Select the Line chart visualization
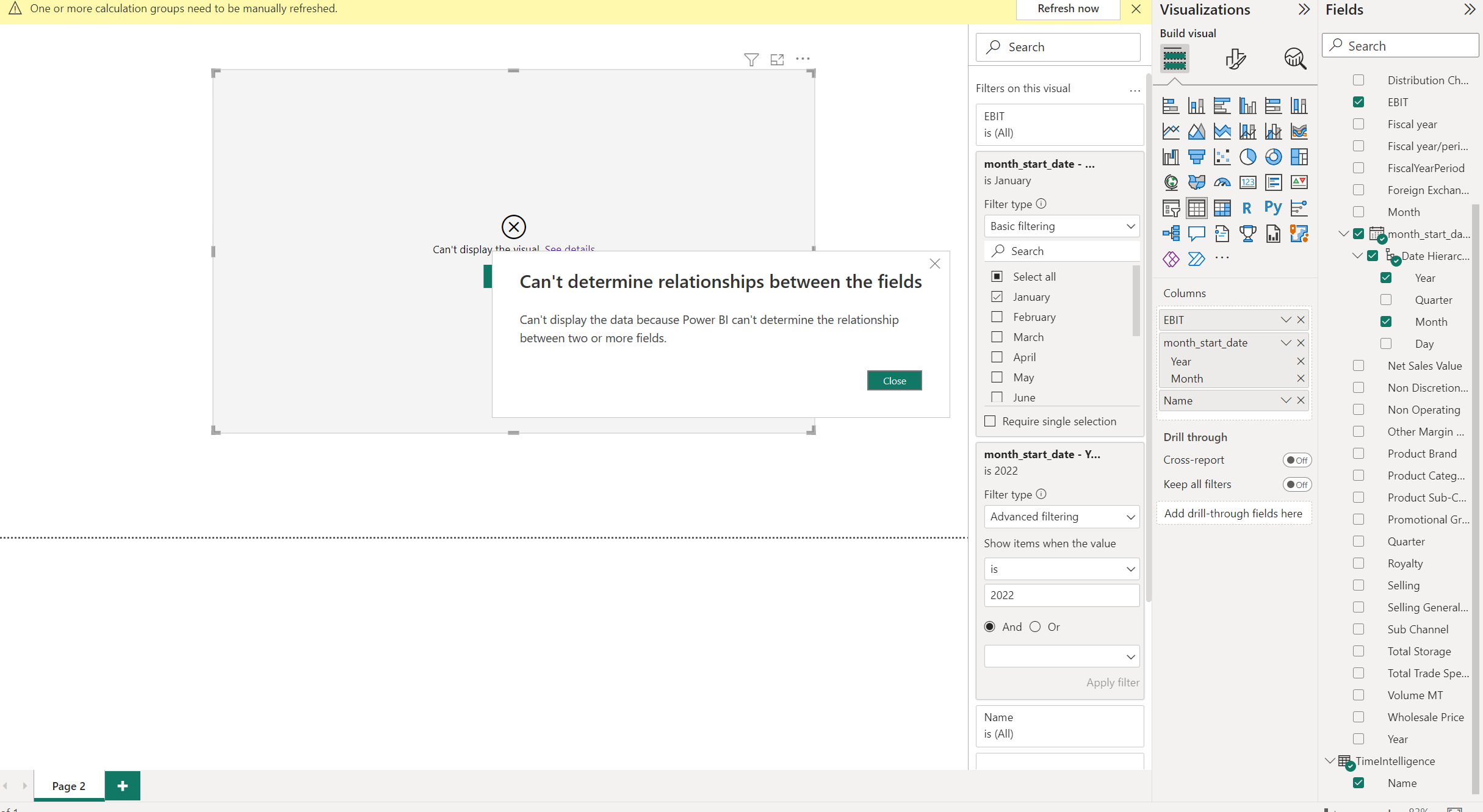The height and width of the screenshot is (812, 1483). [1171, 131]
